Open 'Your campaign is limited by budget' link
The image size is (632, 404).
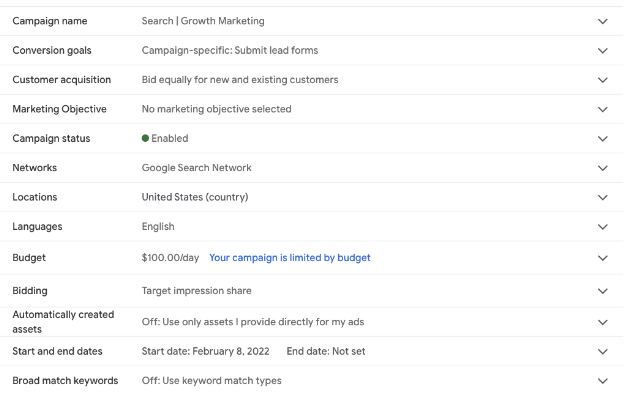289,258
